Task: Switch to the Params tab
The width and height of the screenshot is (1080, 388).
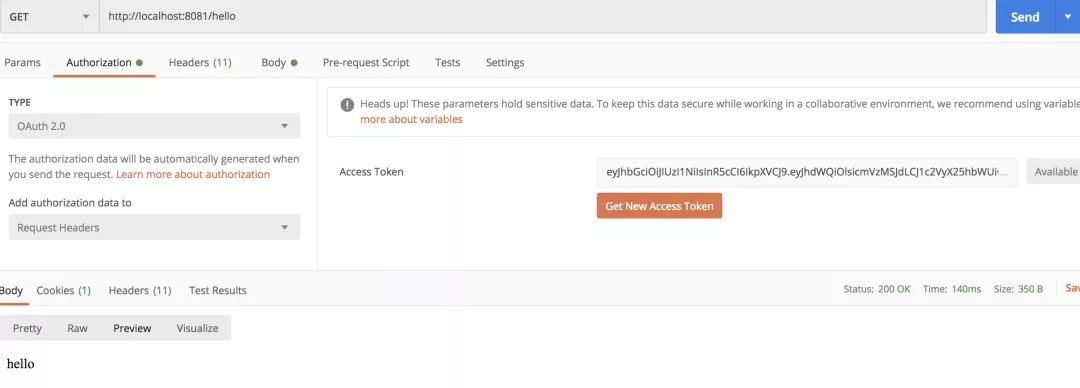Action: 23,62
